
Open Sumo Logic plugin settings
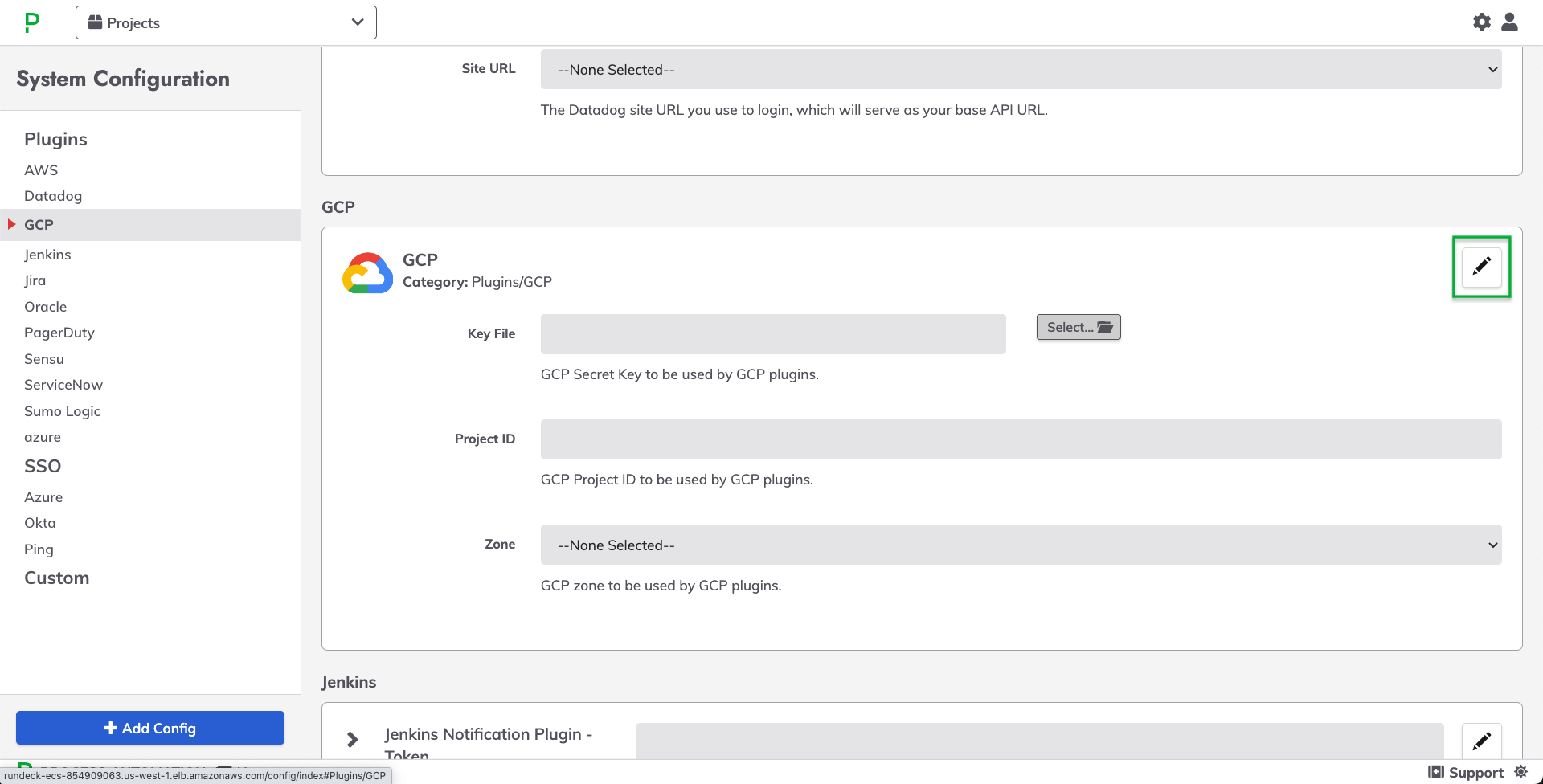[62, 411]
